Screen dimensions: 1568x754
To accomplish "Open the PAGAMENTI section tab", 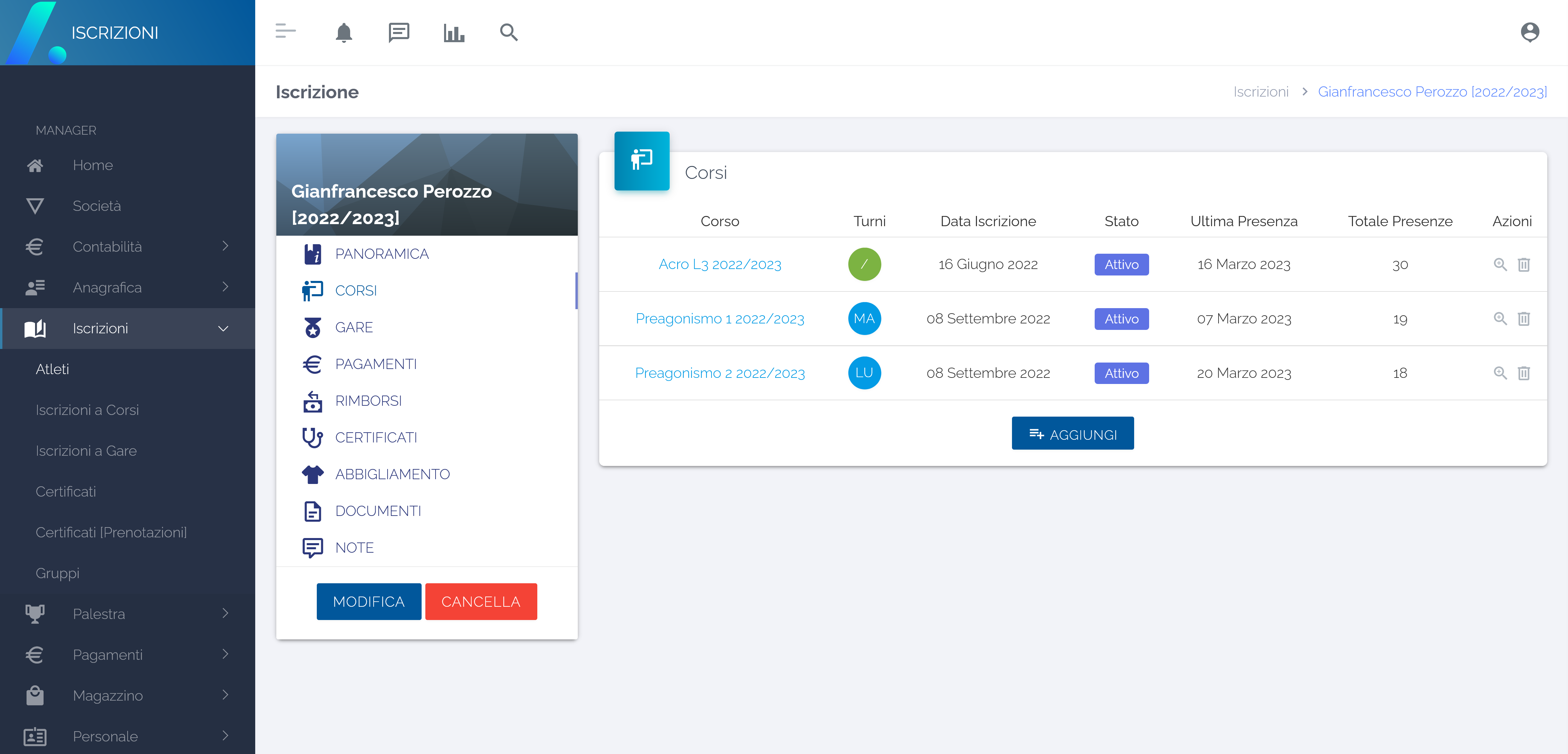I will [x=376, y=364].
